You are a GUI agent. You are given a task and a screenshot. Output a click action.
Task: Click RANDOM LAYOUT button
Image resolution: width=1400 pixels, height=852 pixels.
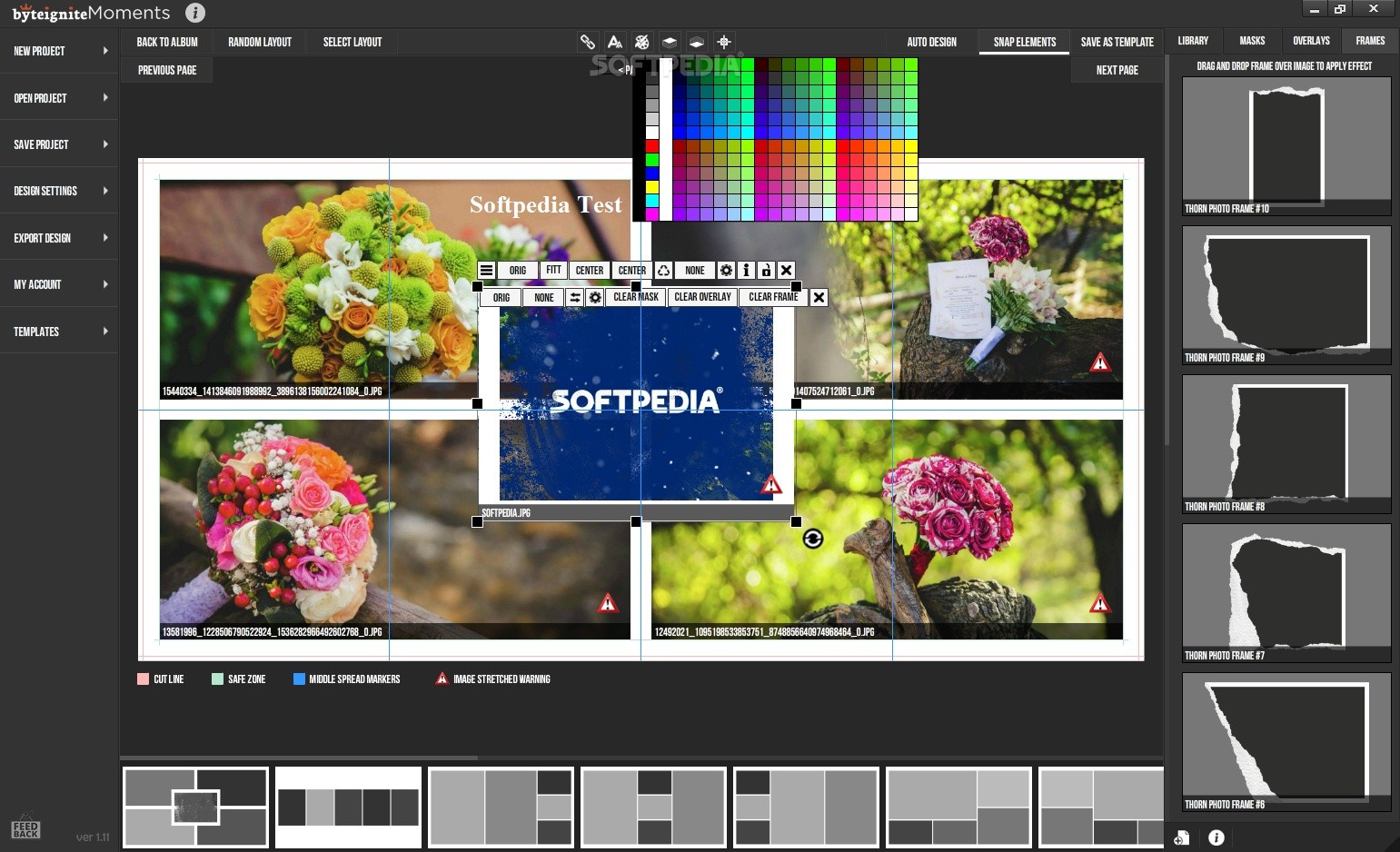click(260, 42)
